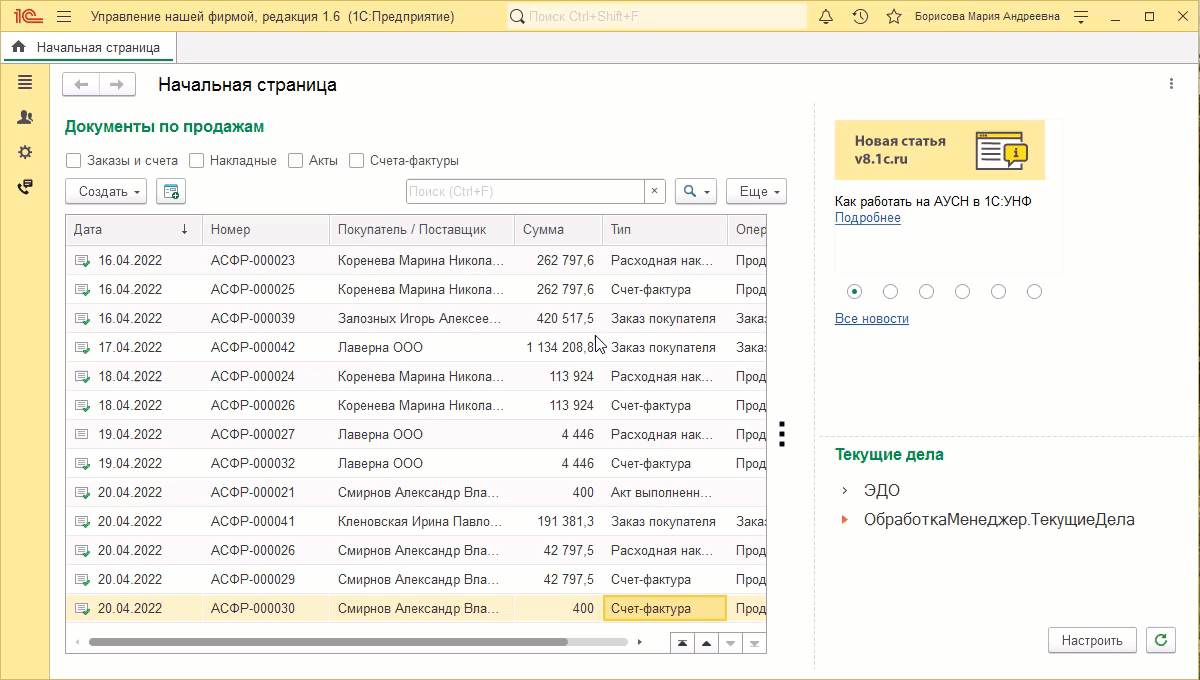Open the main menu icon in title bar

(x=64, y=17)
